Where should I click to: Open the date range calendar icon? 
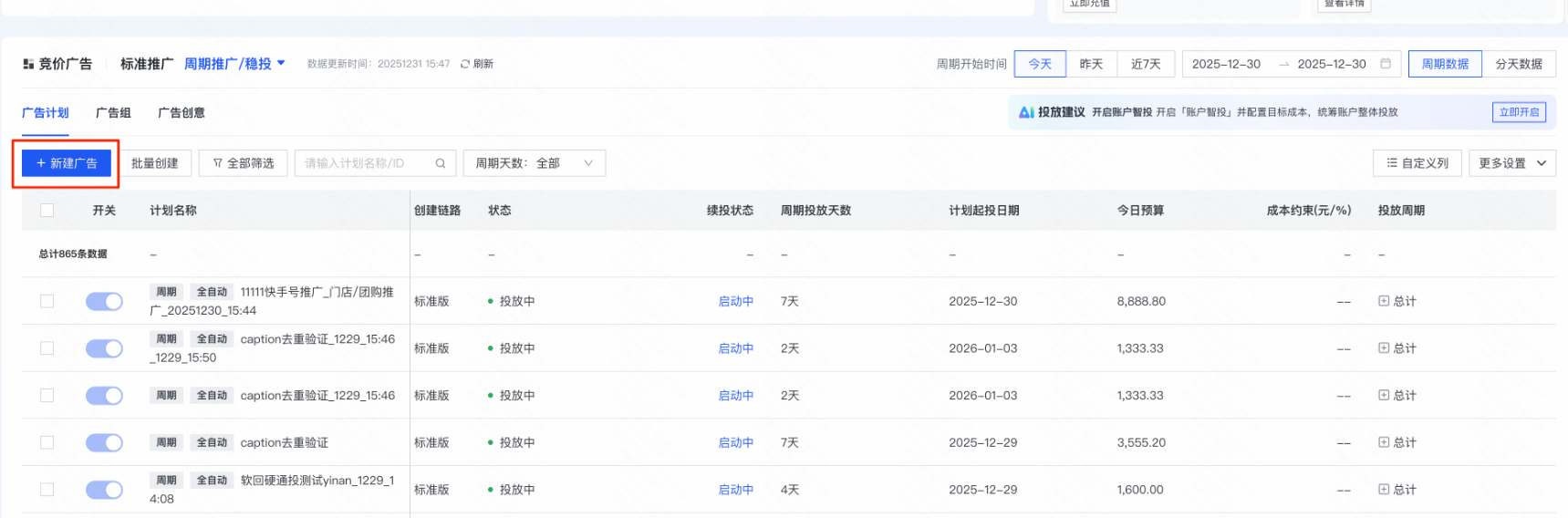tap(1386, 64)
